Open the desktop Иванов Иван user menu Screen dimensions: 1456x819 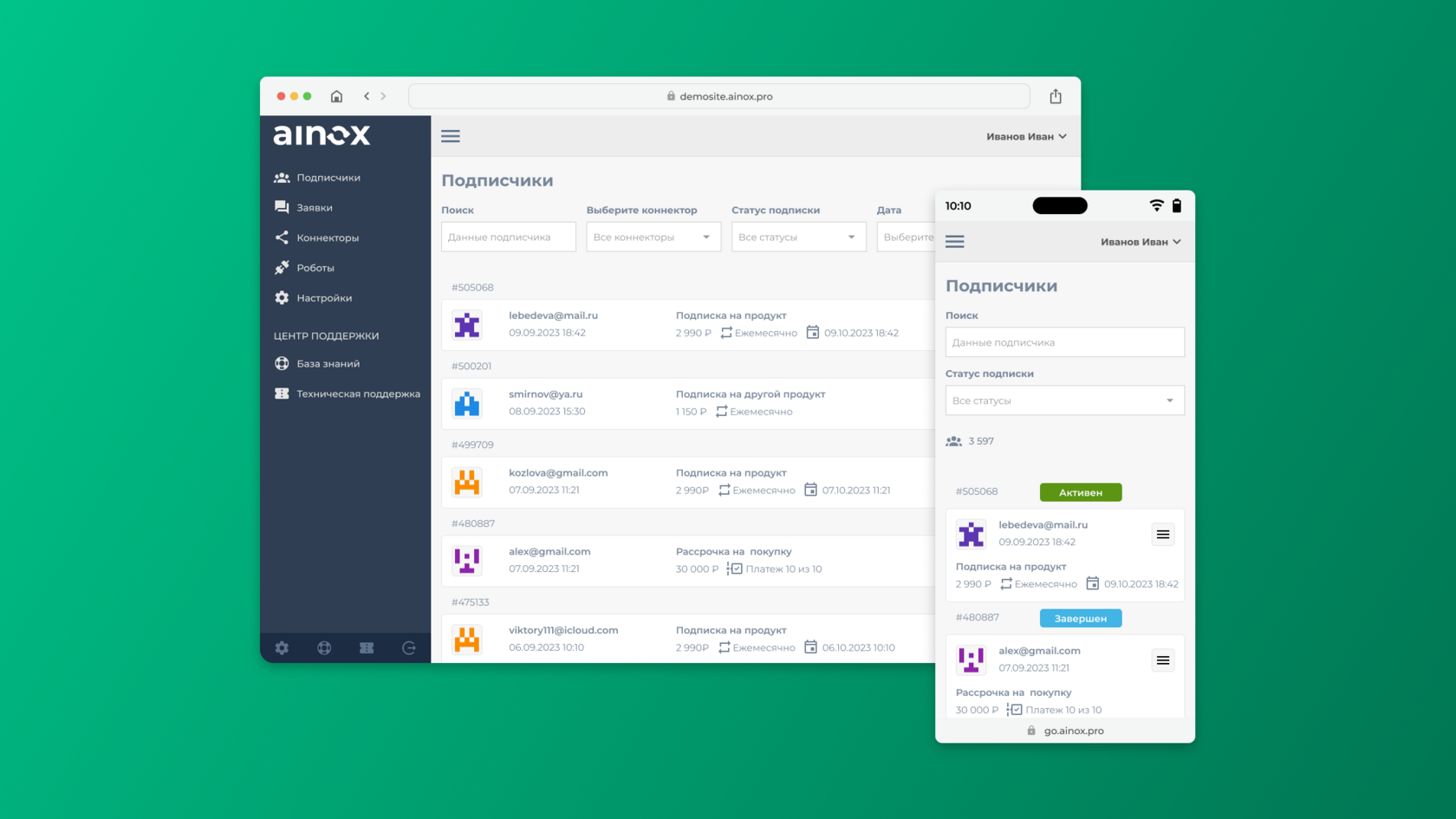point(1026,136)
